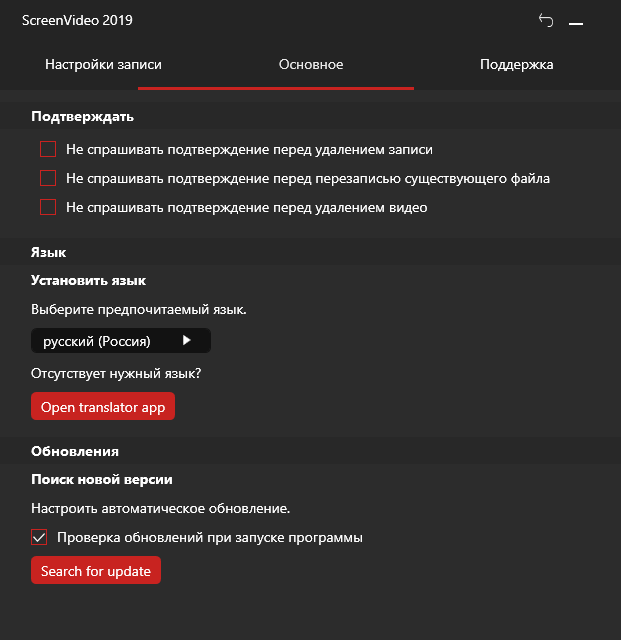
Task: Open the русский (Россия) language dropdown
Action: pos(120,341)
